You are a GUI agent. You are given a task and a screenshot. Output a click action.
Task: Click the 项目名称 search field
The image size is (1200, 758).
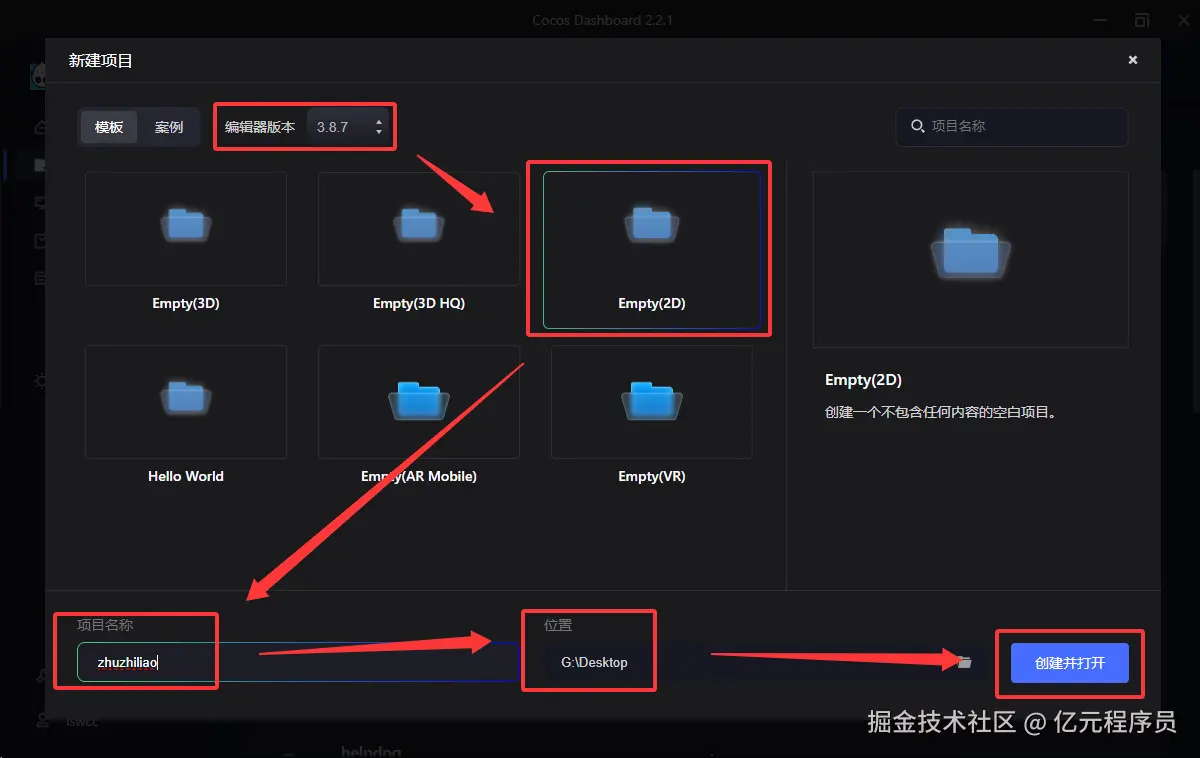coord(1012,126)
